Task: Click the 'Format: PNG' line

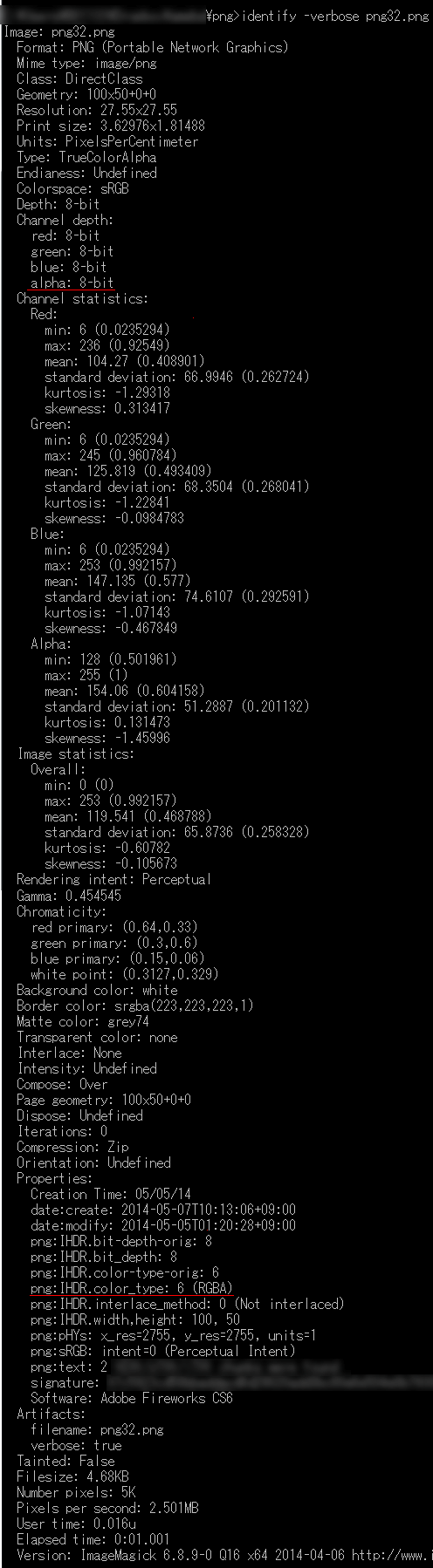Action: click(152, 47)
